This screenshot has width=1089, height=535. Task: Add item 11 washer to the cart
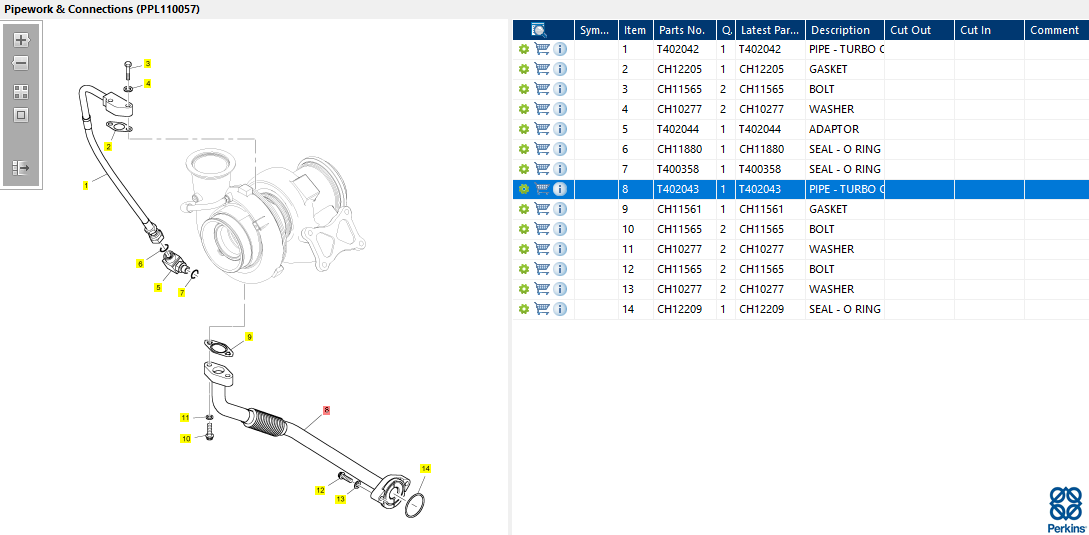[542, 249]
